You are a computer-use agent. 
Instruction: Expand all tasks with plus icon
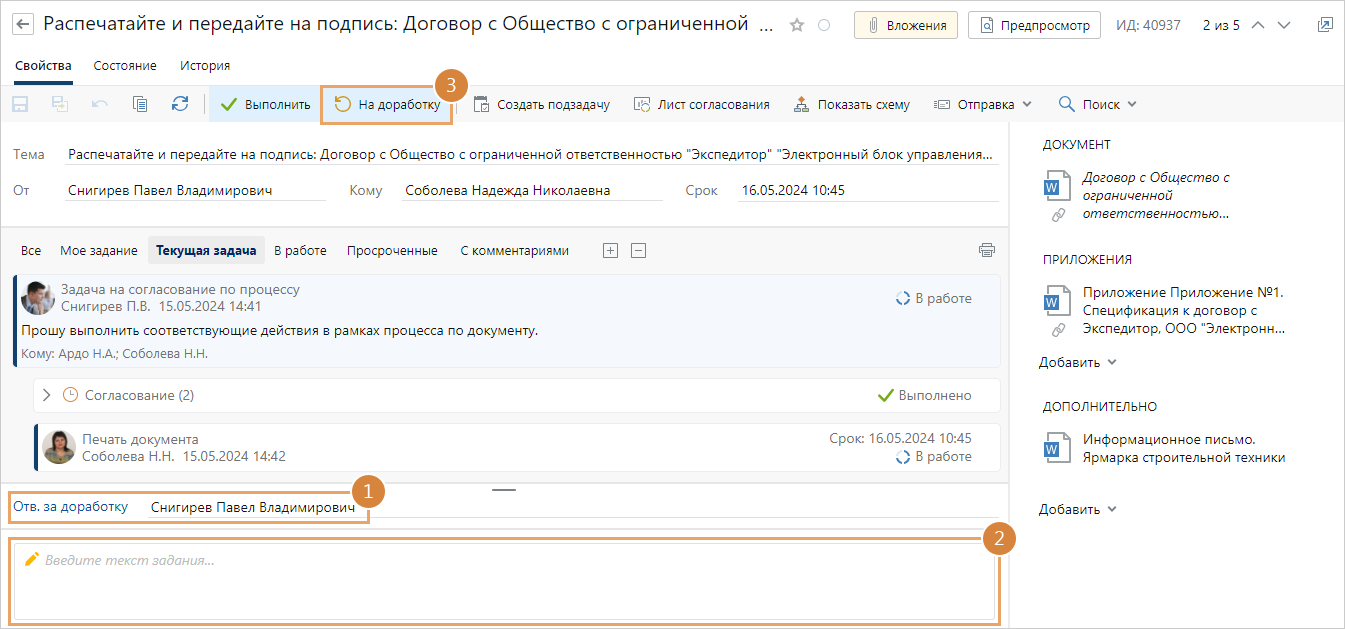point(610,251)
